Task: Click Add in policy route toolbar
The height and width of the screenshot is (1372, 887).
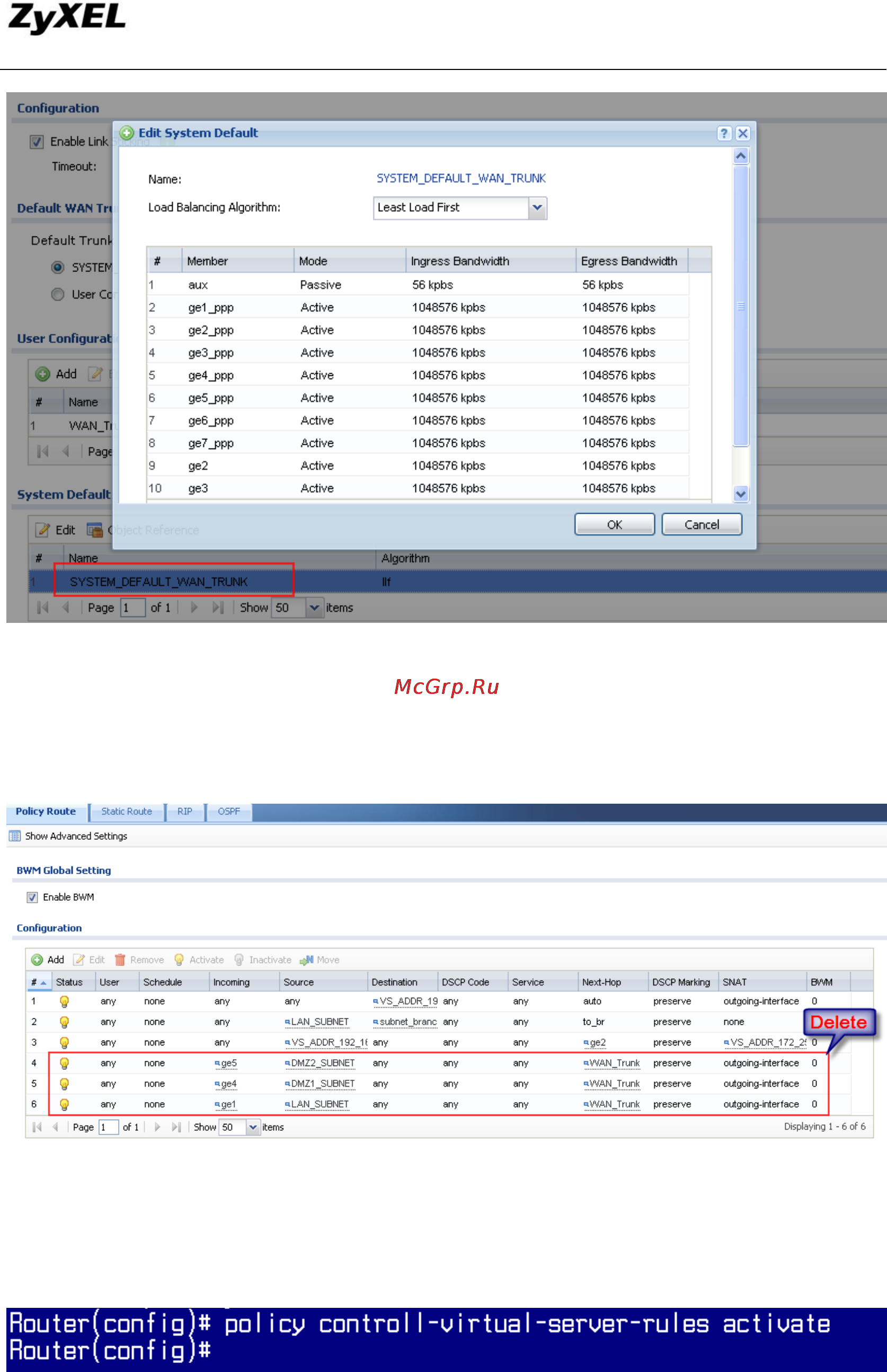Action: tap(47, 960)
